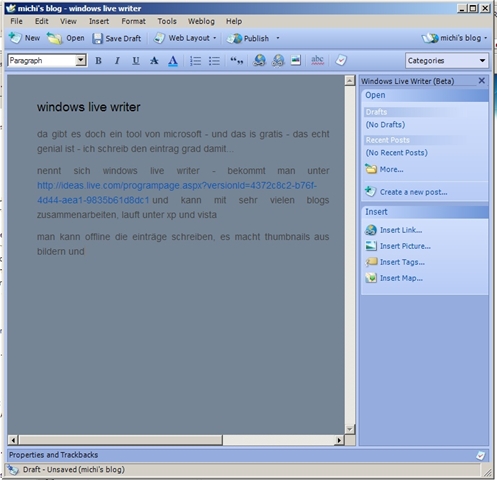Viewport: 497px width, 480px height.
Task: Click the Insert Tags icon in sidebar
Action: (371, 262)
